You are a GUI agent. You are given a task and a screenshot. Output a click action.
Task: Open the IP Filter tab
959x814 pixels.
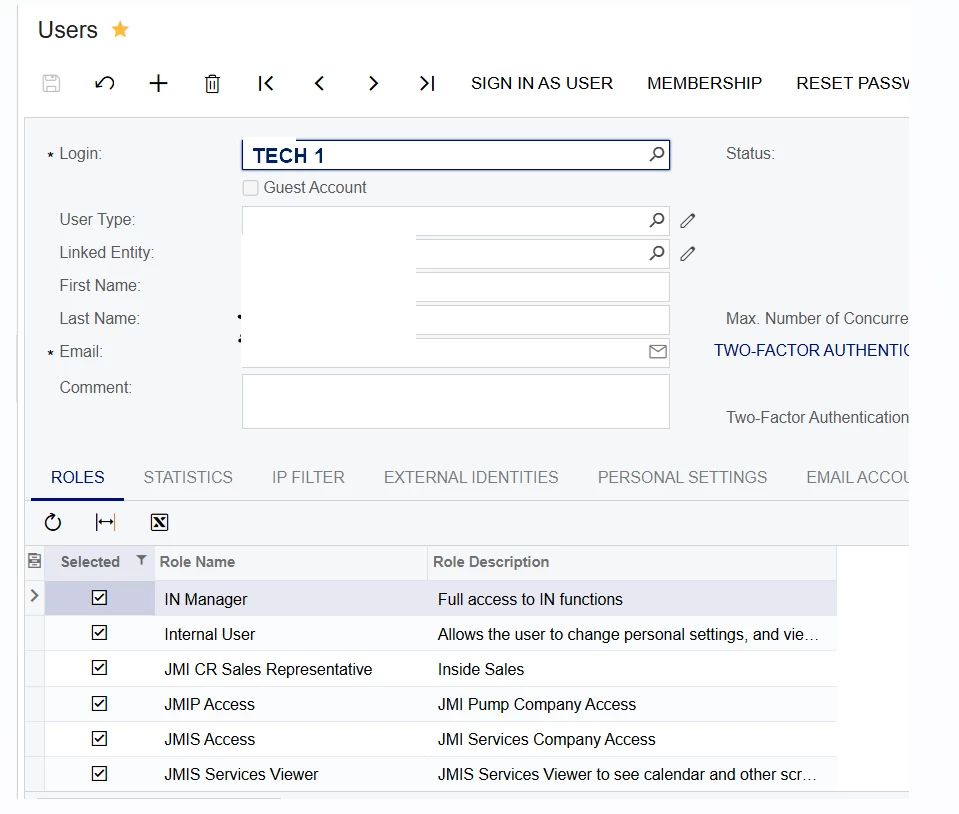pyautogui.click(x=308, y=477)
